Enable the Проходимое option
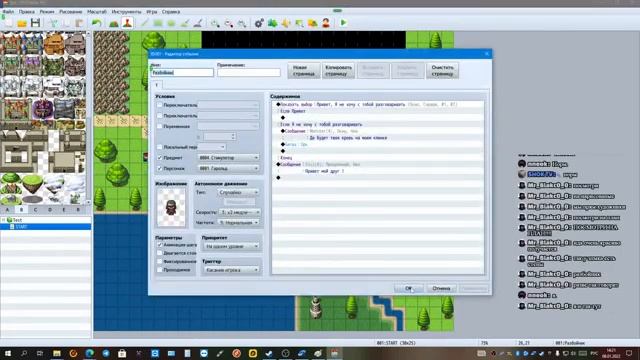Screen dimensions: 640x360 tap(160, 270)
